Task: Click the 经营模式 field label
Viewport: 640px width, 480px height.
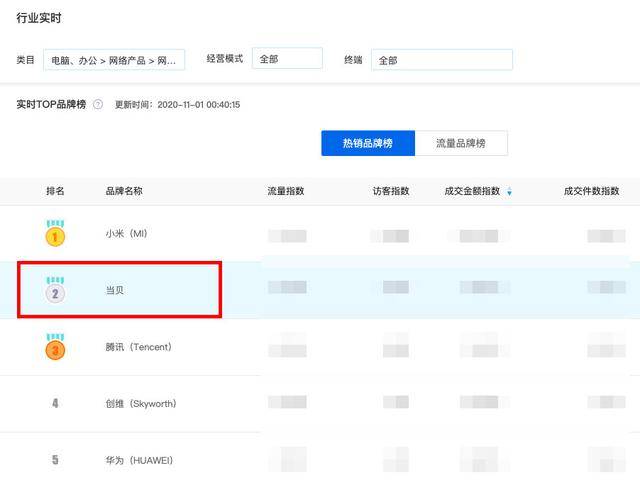Action: pyautogui.click(x=225, y=58)
